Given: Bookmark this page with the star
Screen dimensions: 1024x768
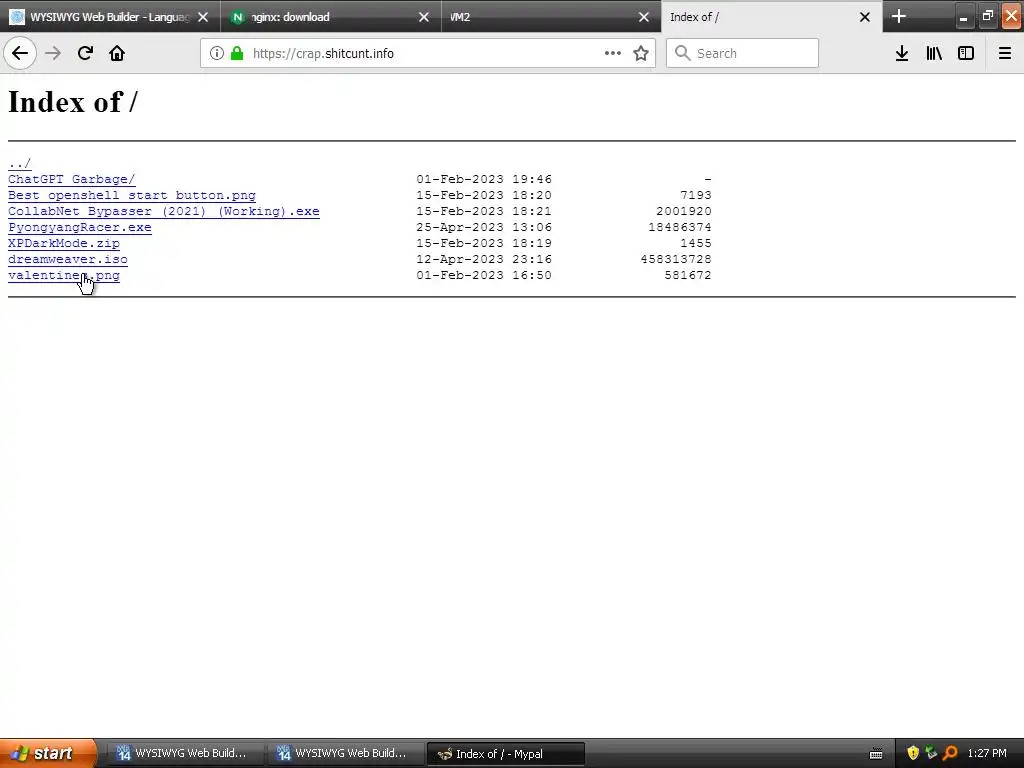Looking at the screenshot, I should pyautogui.click(x=641, y=53).
